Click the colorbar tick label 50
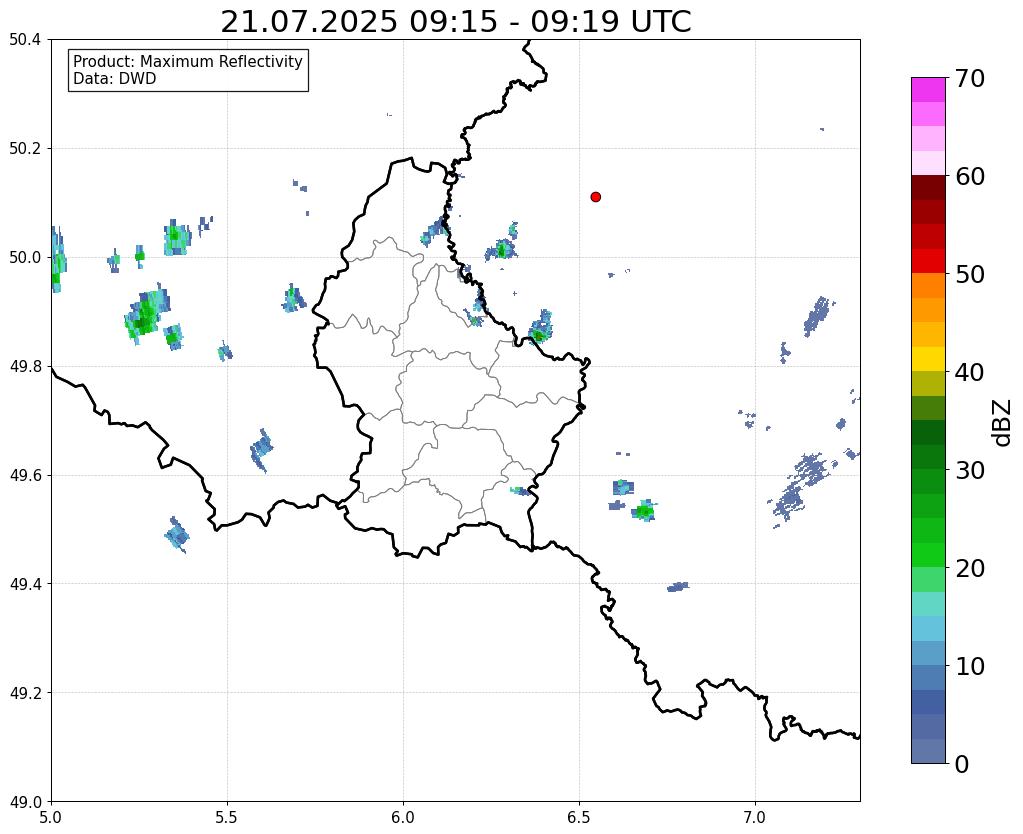 coord(970,274)
